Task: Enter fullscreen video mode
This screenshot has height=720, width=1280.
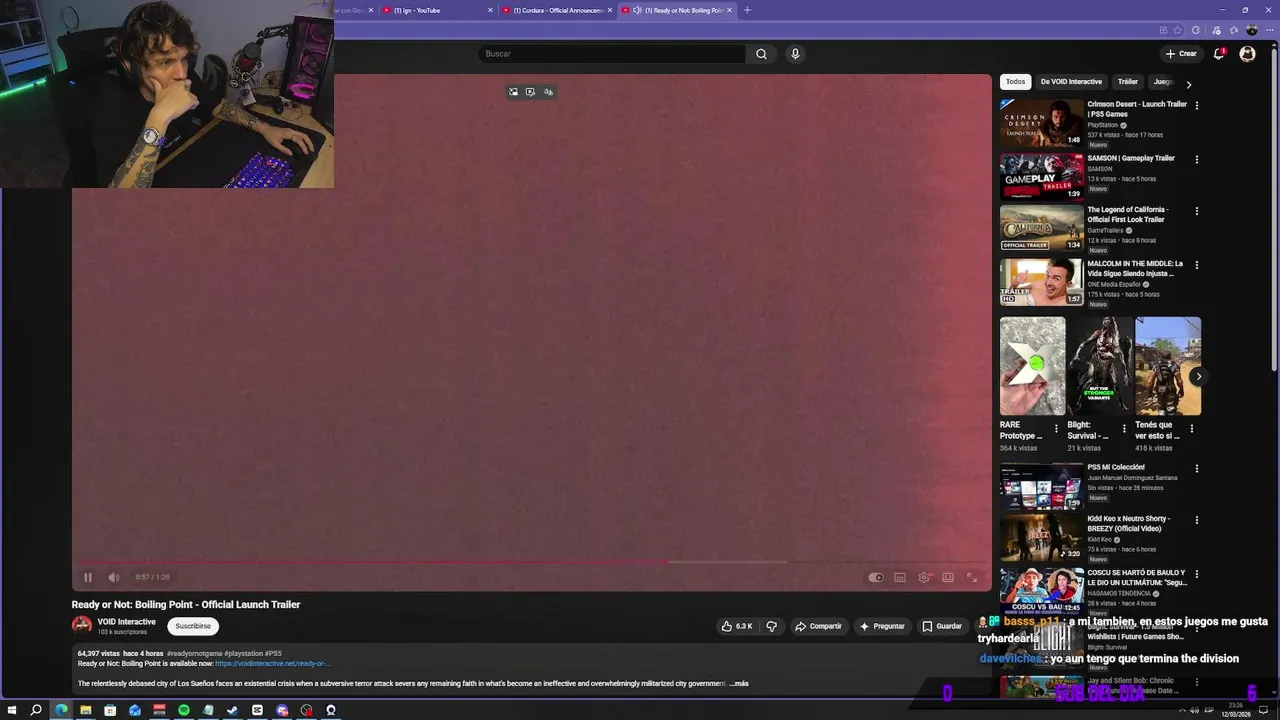Action: click(x=972, y=577)
